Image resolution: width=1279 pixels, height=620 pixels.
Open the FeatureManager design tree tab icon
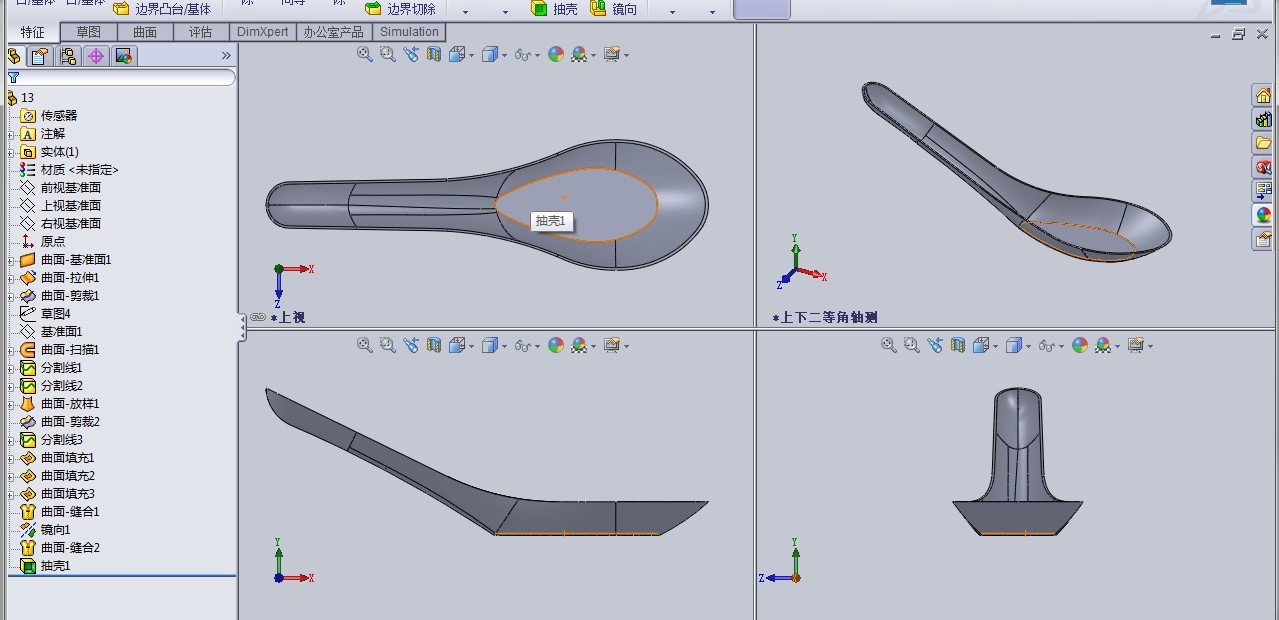point(14,56)
